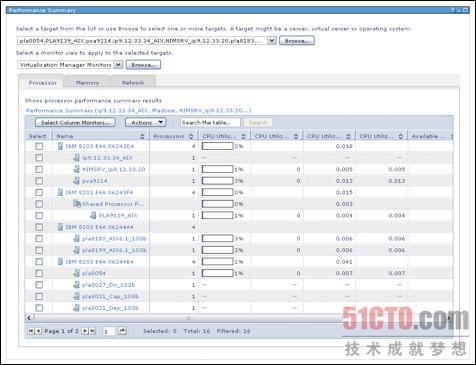Check the pva9214 row checkbox

tap(39, 181)
